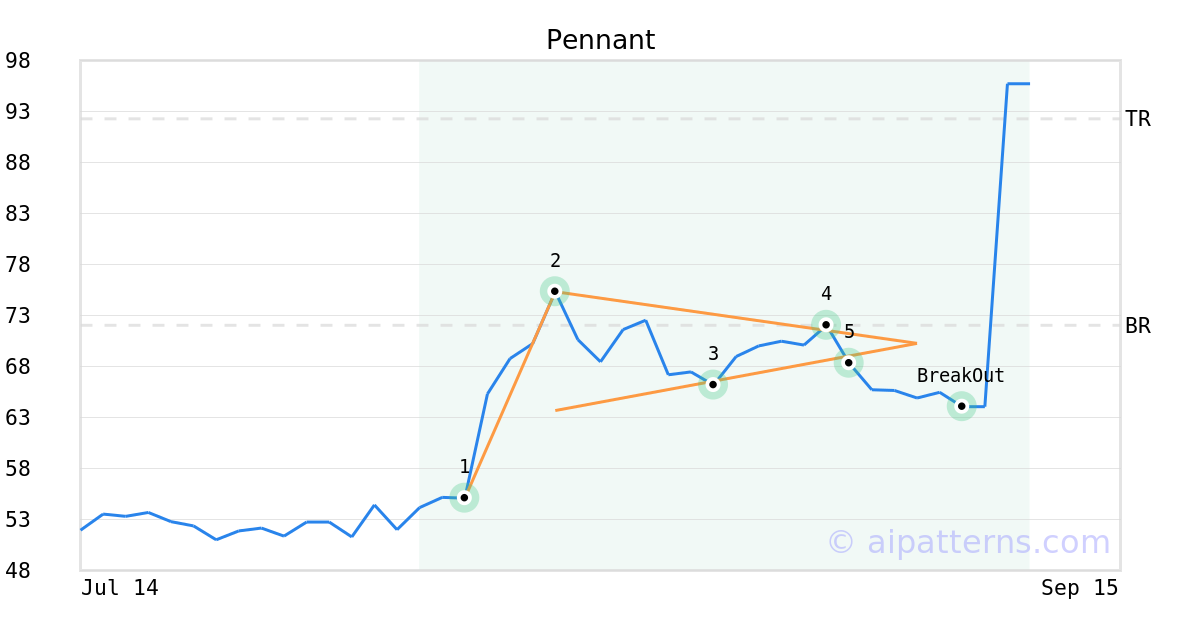Click the price line's top after breakout

1018,84
